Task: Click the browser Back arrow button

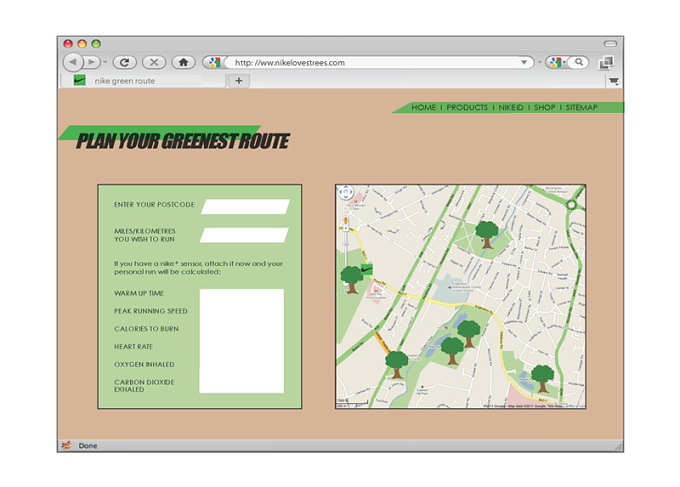Action: pyautogui.click(x=73, y=62)
